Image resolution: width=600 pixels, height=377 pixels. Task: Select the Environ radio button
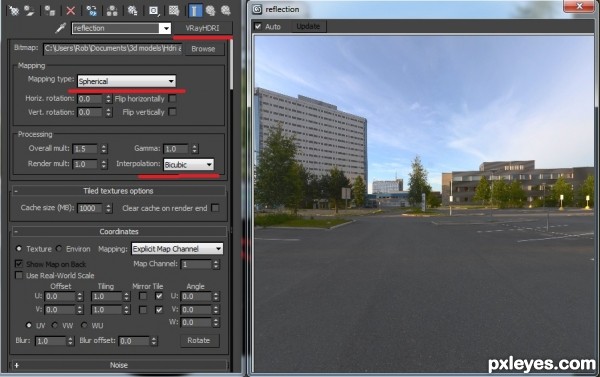point(59,249)
